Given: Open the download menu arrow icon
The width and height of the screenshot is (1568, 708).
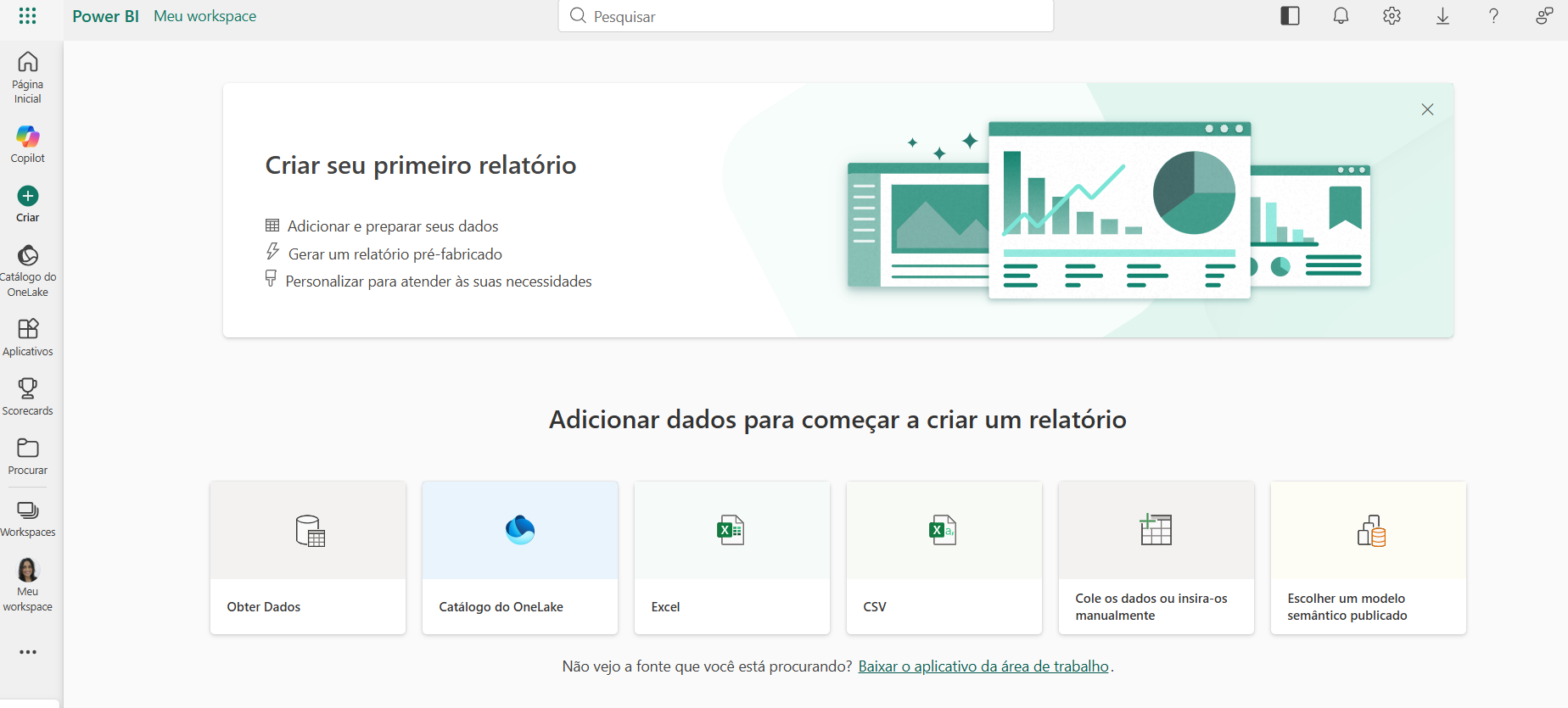Looking at the screenshot, I should [1442, 15].
